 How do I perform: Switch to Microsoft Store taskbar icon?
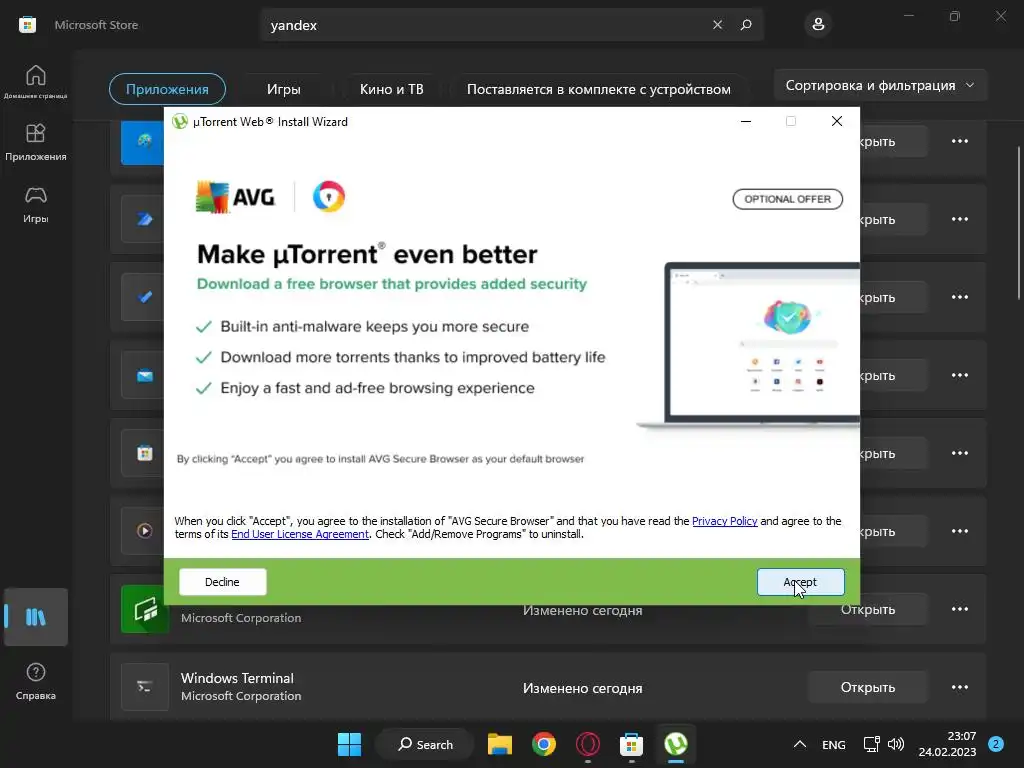pyautogui.click(x=632, y=744)
